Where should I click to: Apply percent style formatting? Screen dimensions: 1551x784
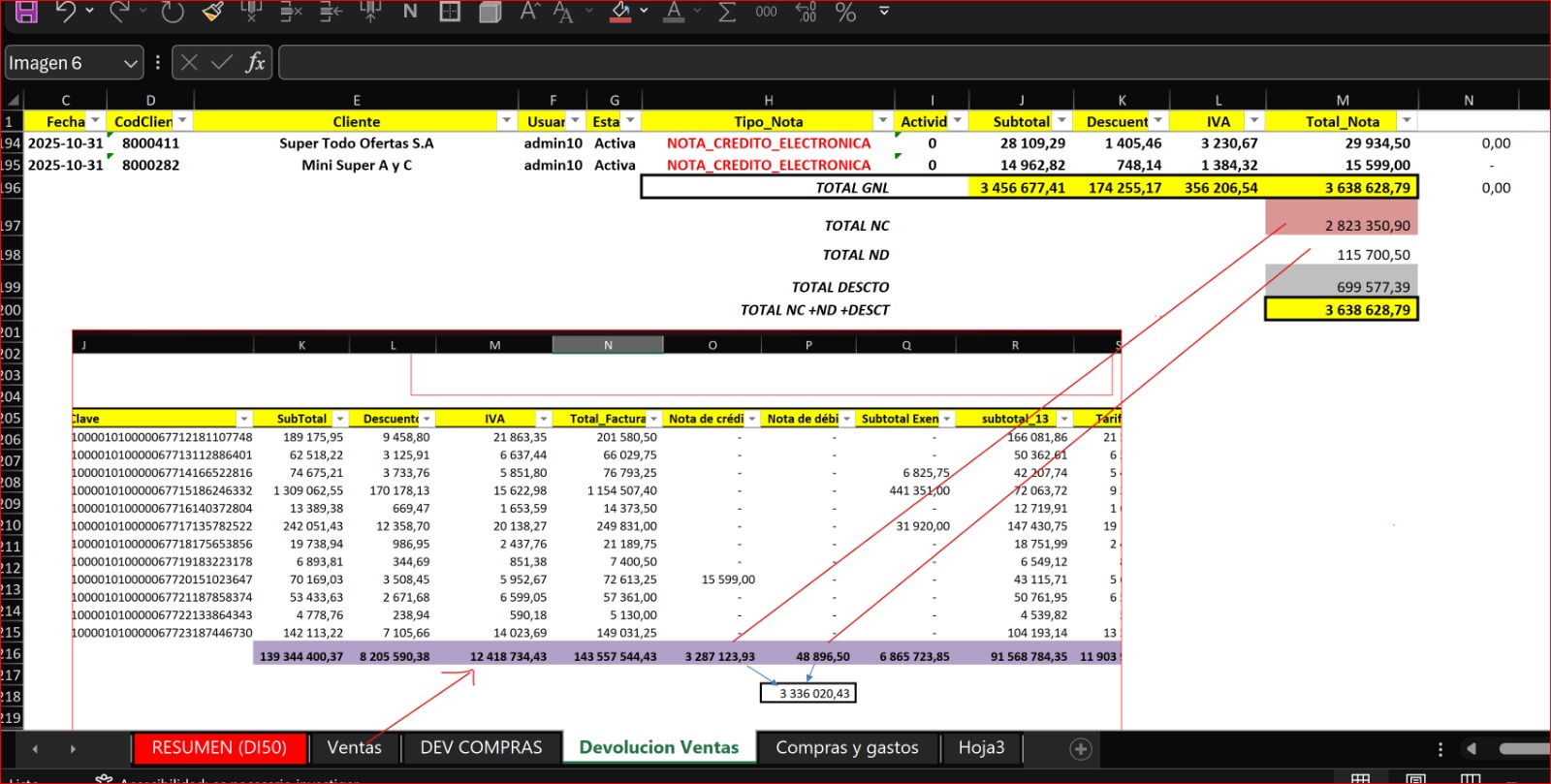(845, 12)
